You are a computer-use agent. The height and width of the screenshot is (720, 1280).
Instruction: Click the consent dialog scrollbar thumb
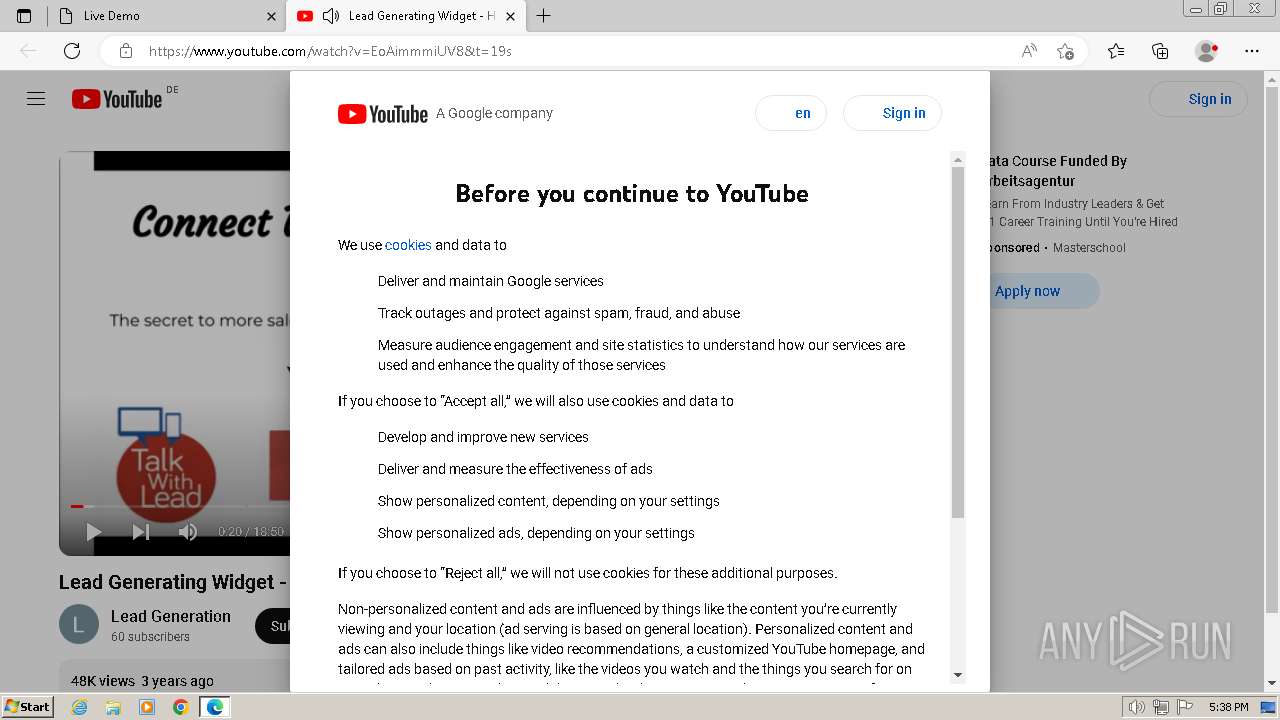tap(958, 342)
